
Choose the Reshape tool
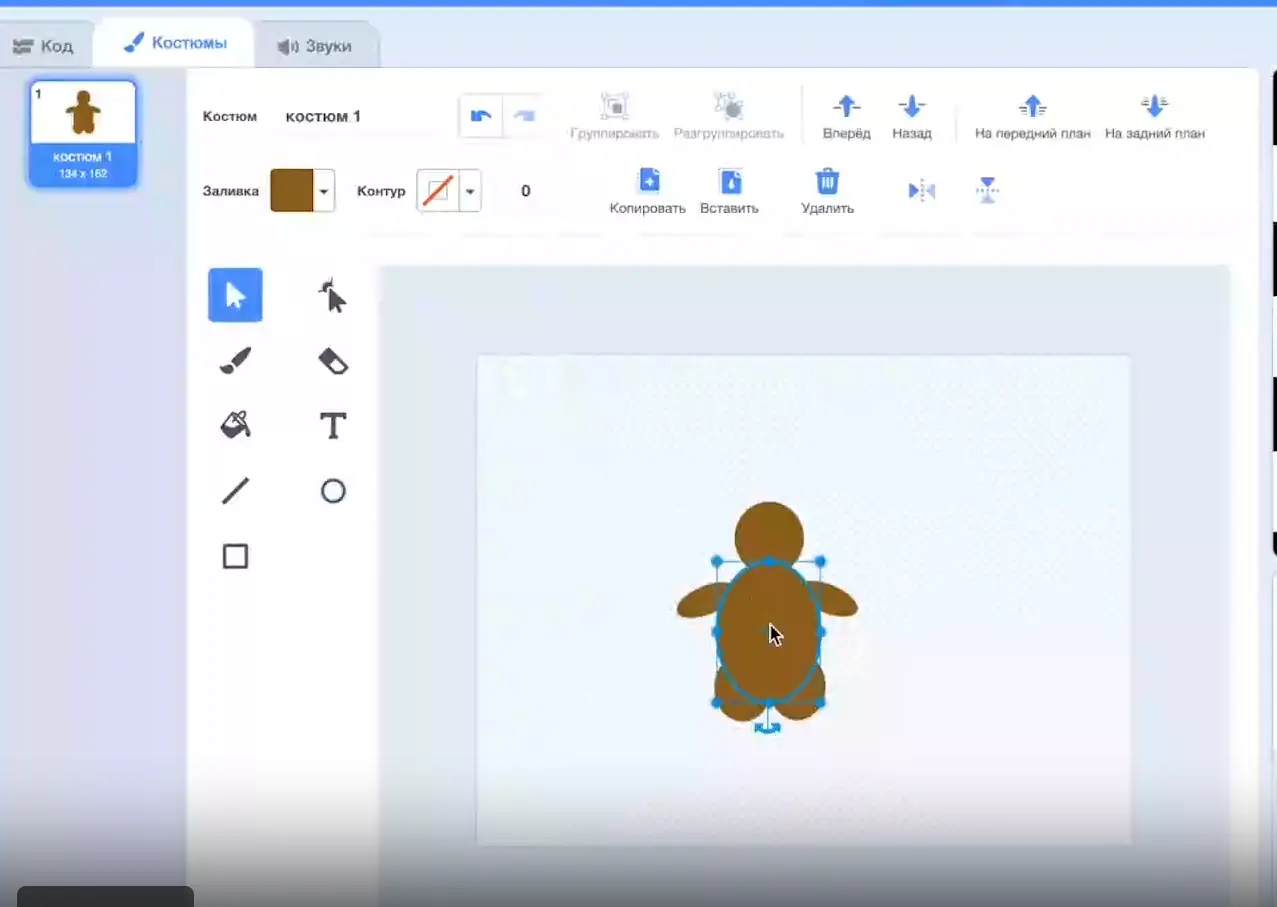click(x=332, y=295)
